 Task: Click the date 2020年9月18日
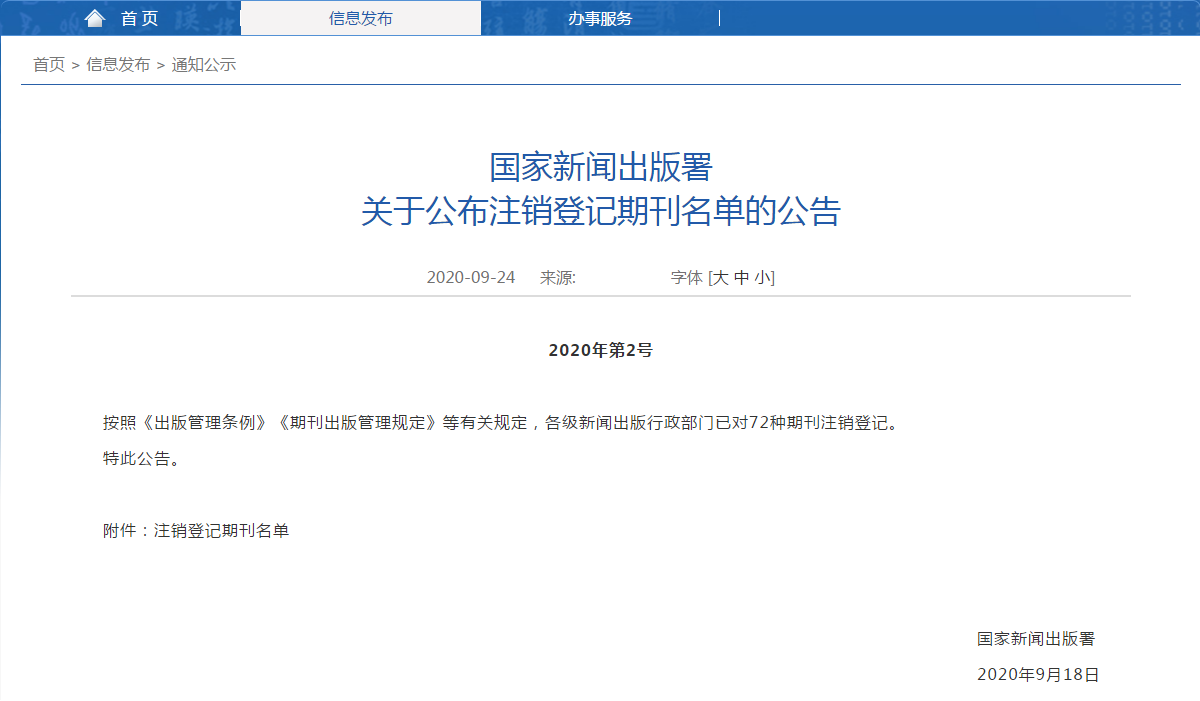(1038, 675)
